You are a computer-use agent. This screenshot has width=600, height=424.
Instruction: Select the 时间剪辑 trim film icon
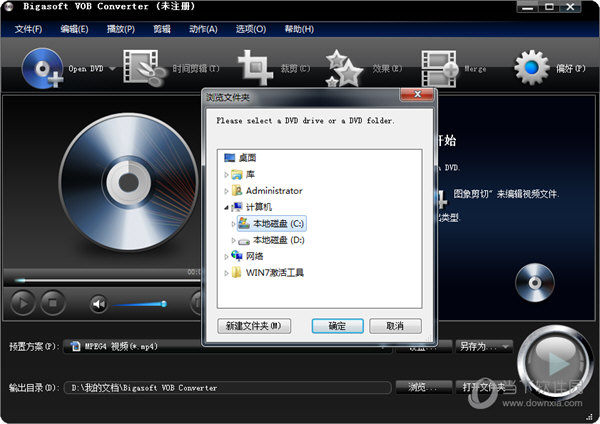tap(143, 68)
